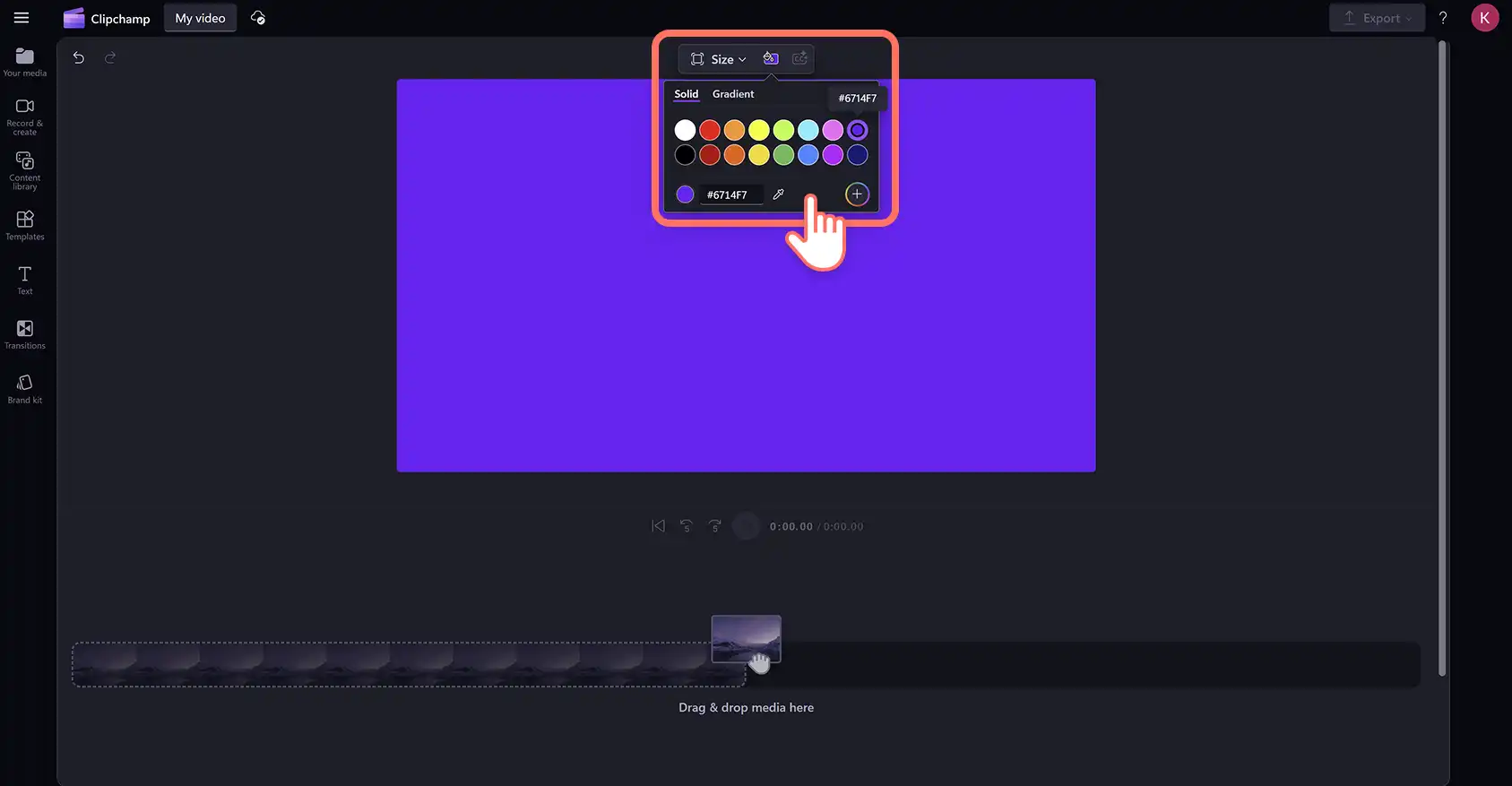
Task: Select the navy blue color swatch
Action: [858, 155]
